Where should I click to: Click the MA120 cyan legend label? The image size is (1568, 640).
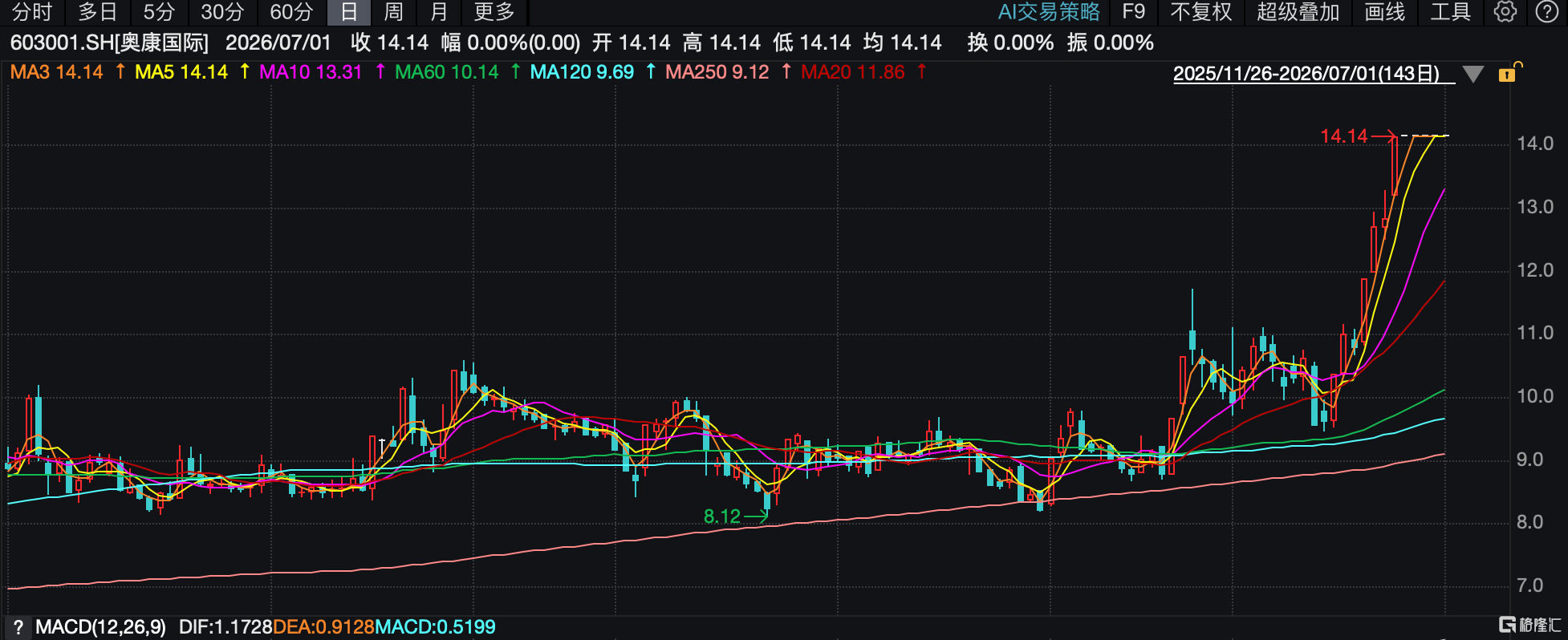click(x=582, y=72)
